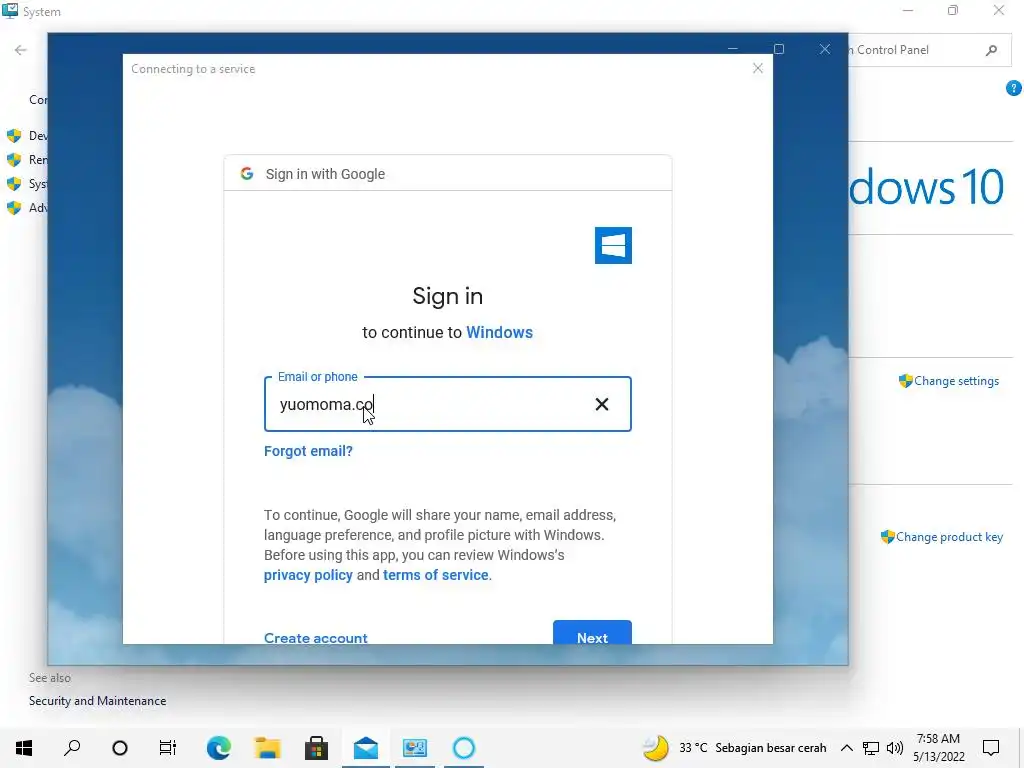Clear the email field with the X icon

(601, 404)
